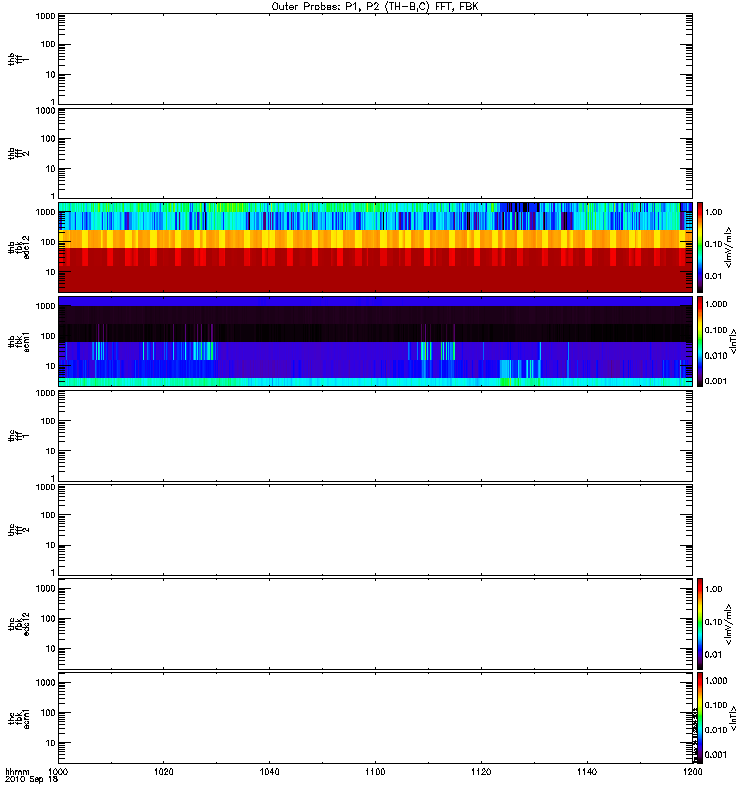750x800 pixels.
Task: Click the empty thc fbk edc12 plot panel
Action: [x=375, y=623]
